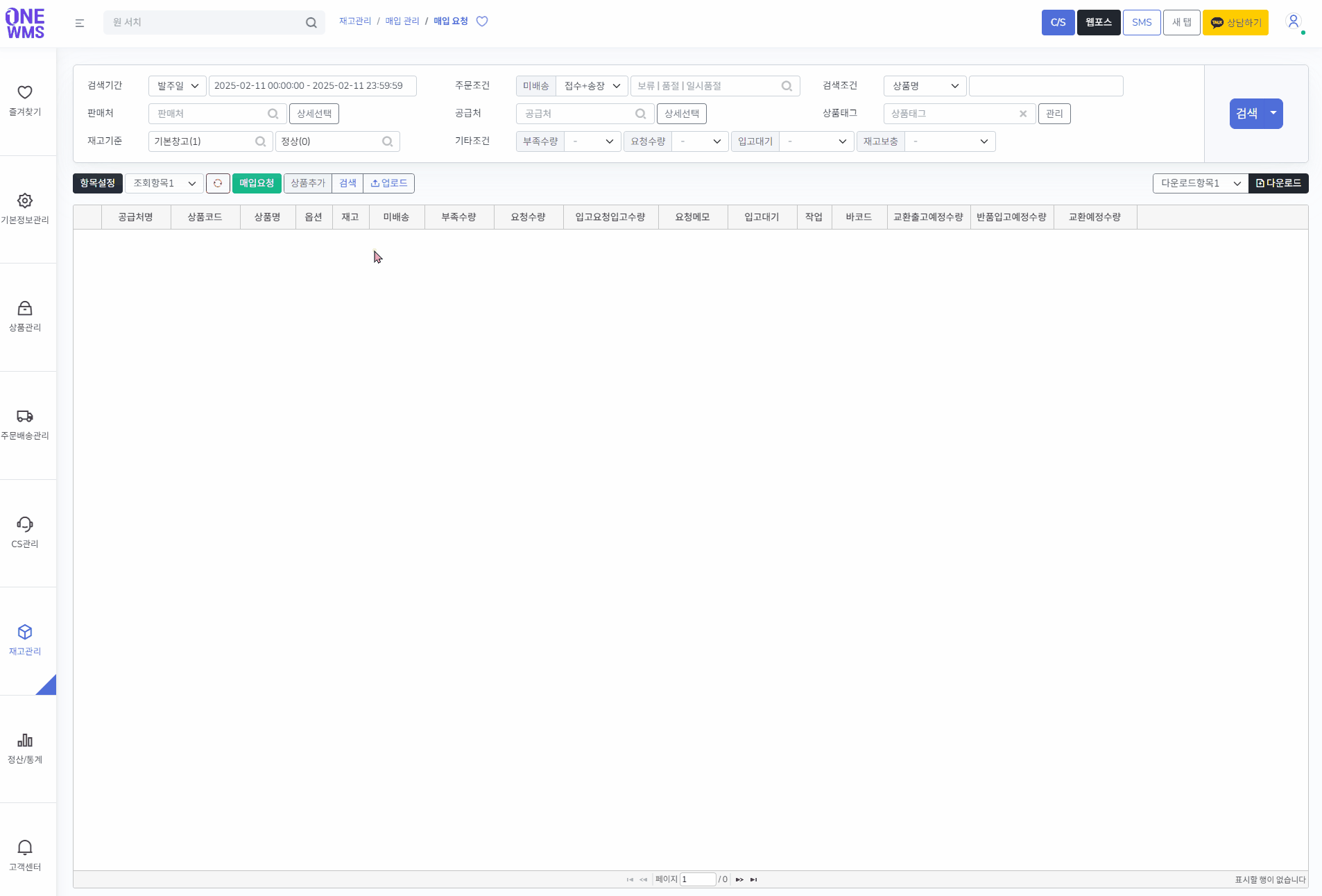Click the green 매입요청 button
This screenshot has height=896, width=1322.
pos(257,183)
